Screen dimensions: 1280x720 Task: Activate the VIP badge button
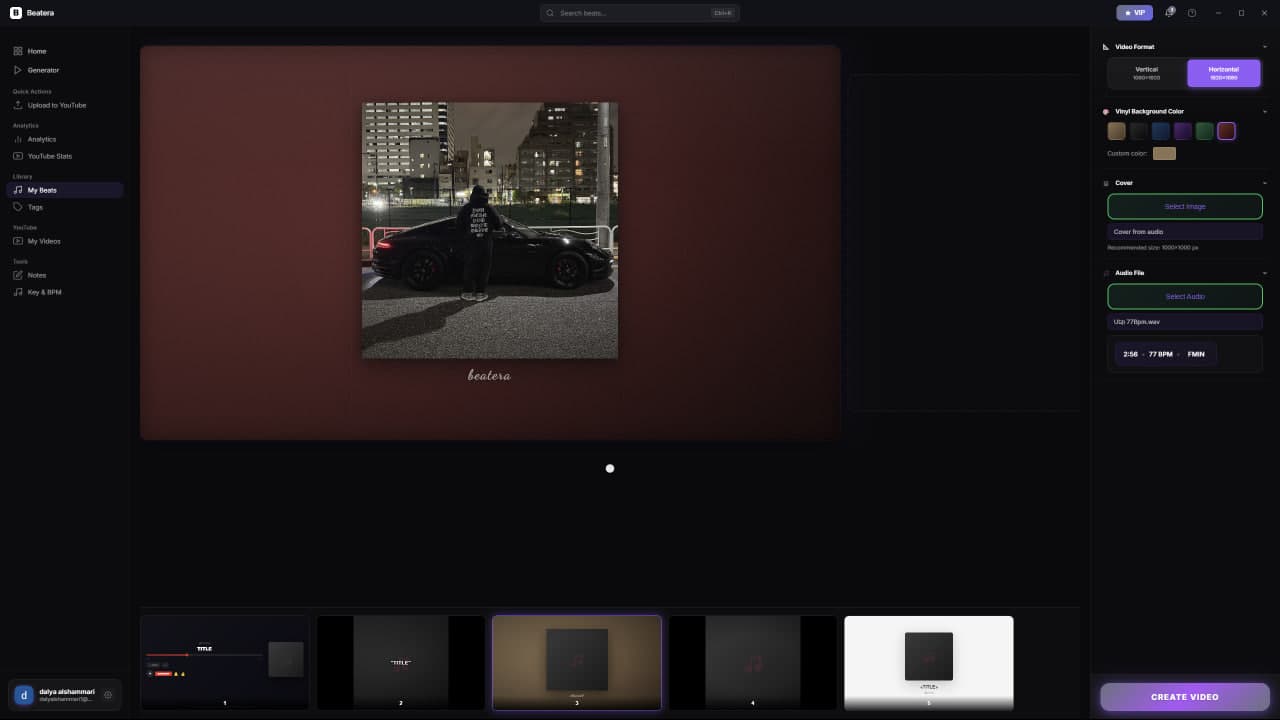click(1134, 13)
